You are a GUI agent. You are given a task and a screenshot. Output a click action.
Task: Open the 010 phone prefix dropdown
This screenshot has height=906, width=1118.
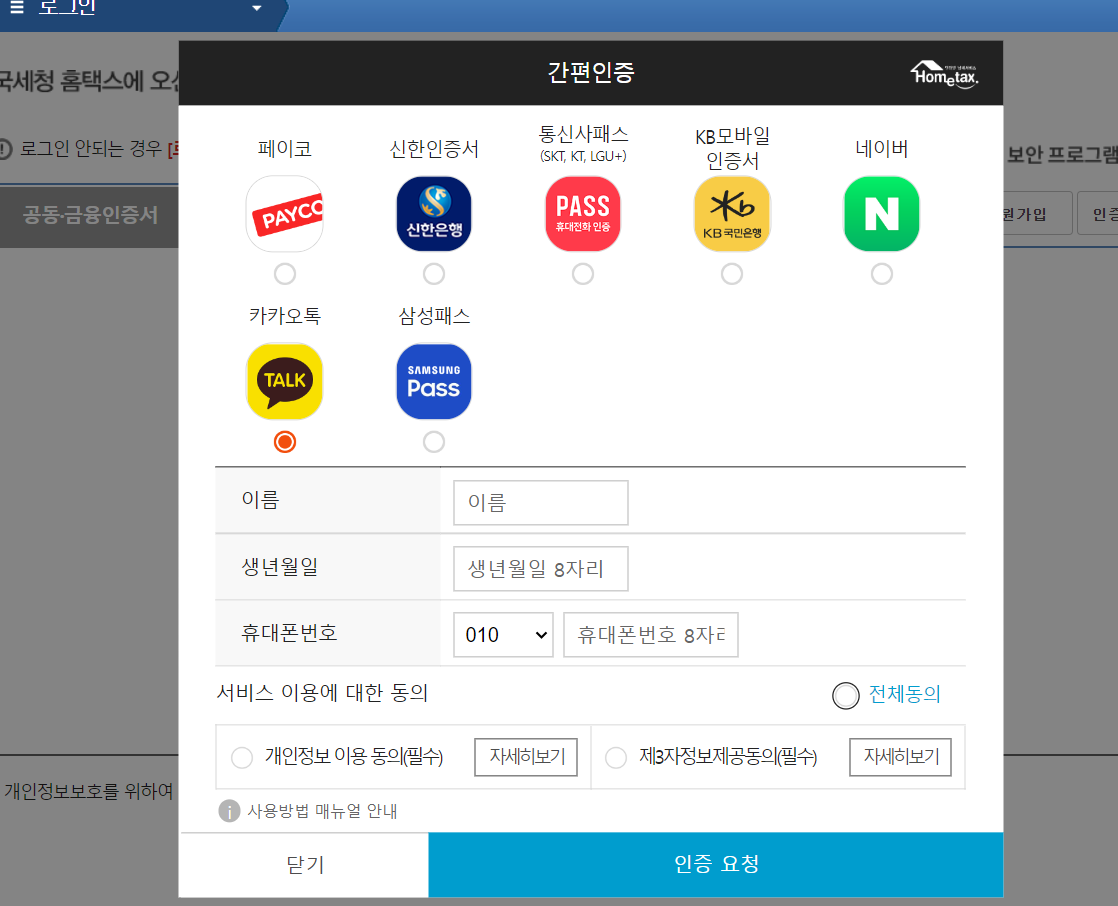coord(503,634)
